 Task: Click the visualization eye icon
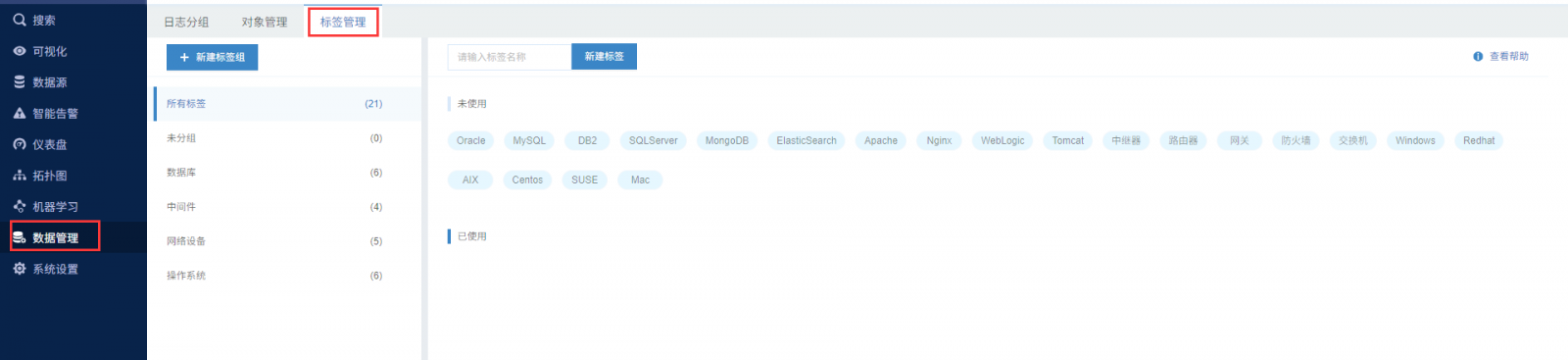[x=20, y=51]
